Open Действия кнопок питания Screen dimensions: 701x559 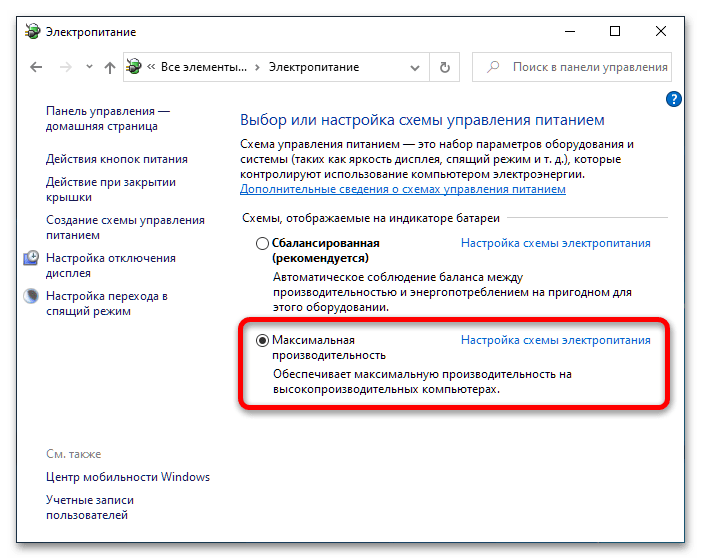point(117,159)
